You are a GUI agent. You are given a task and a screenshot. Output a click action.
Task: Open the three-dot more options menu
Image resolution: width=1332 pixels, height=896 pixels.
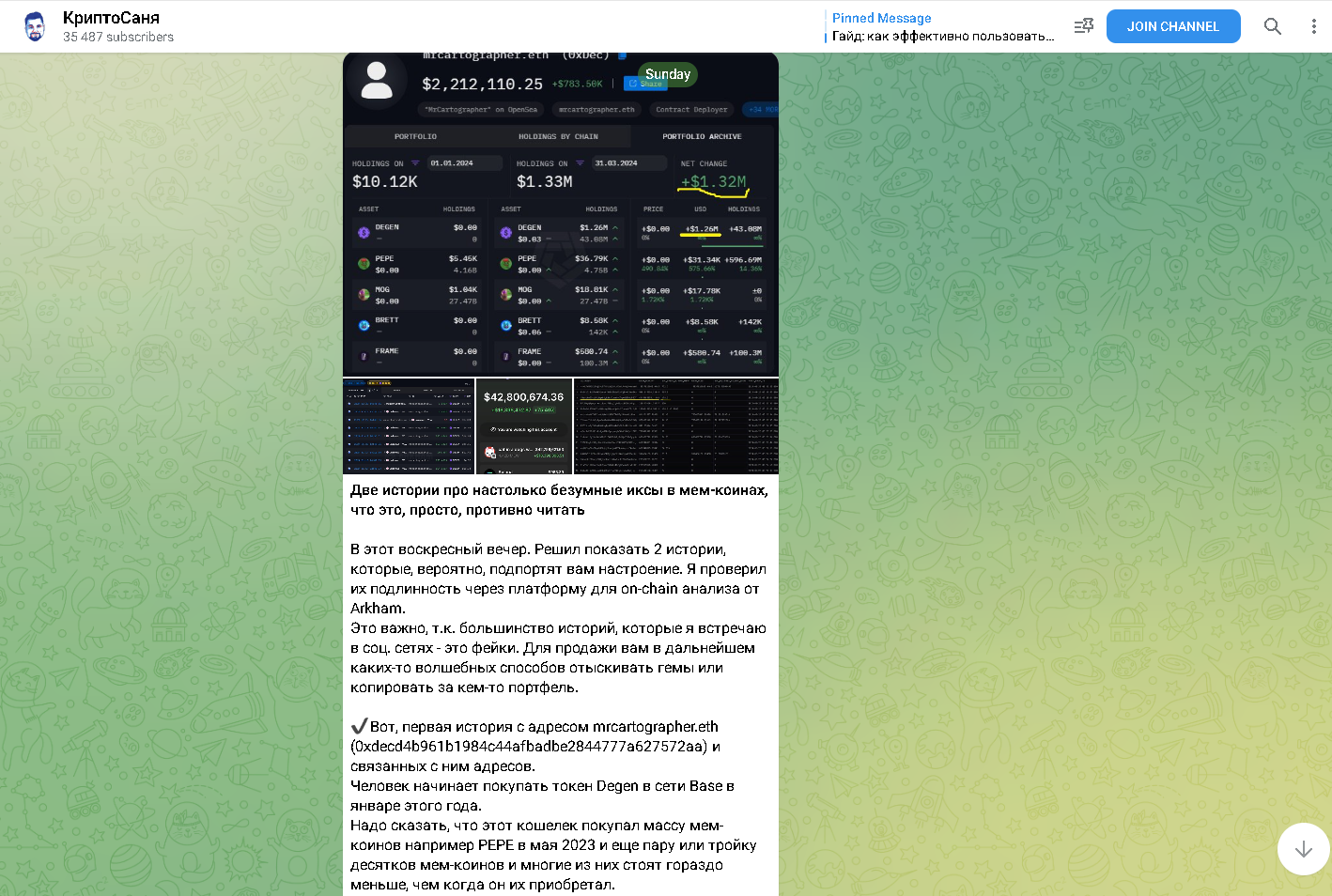pyautogui.click(x=1313, y=26)
